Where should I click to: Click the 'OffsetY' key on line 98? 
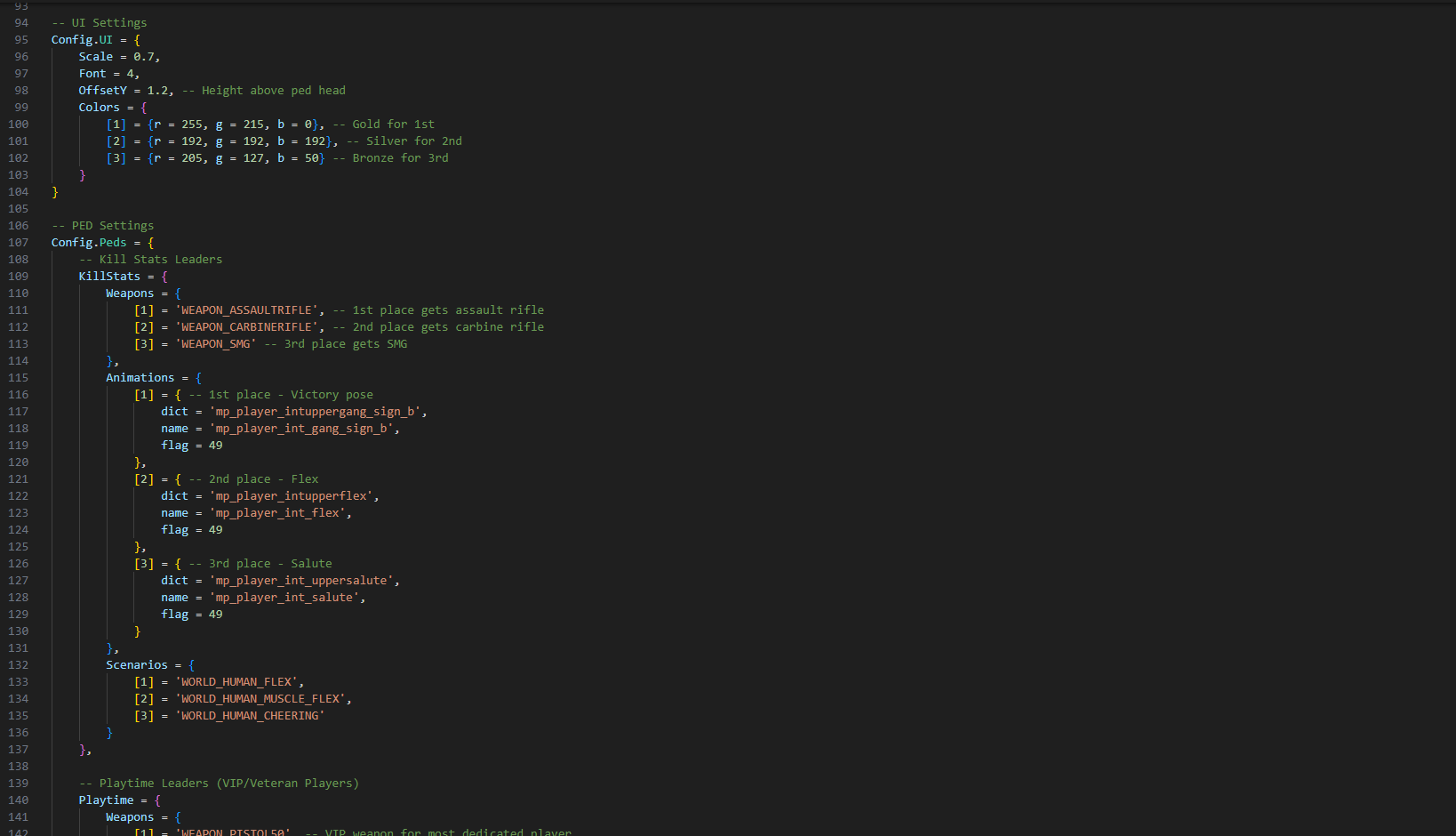[x=103, y=91]
